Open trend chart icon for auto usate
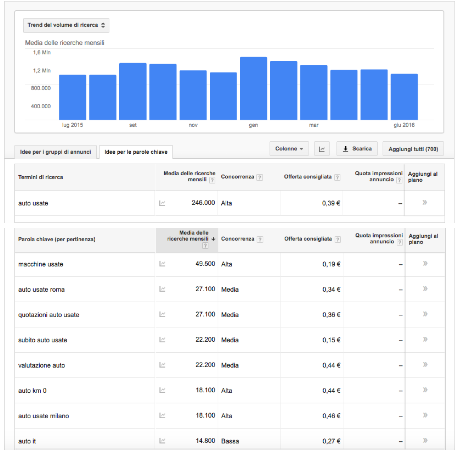 pyautogui.click(x=162, y=203)
